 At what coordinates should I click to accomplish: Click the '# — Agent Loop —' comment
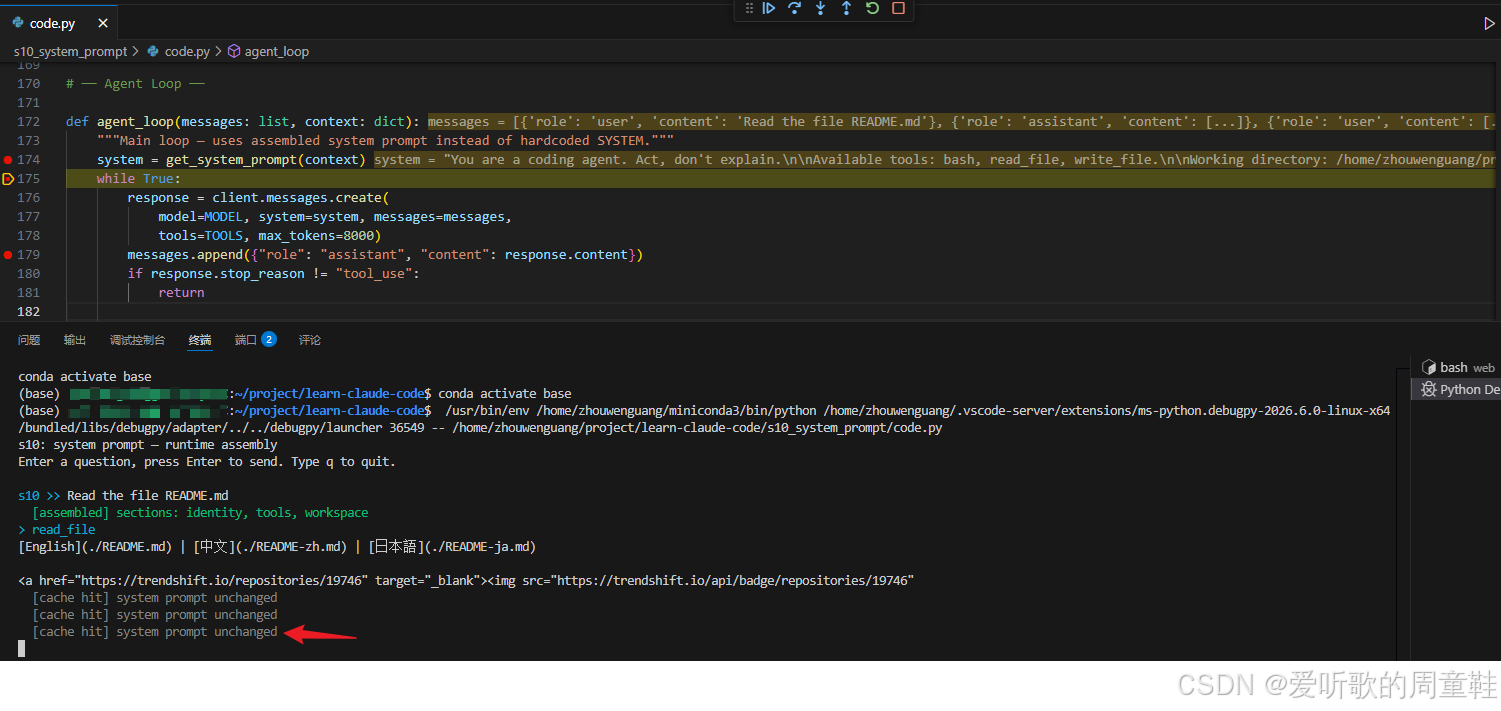[135, 84]
